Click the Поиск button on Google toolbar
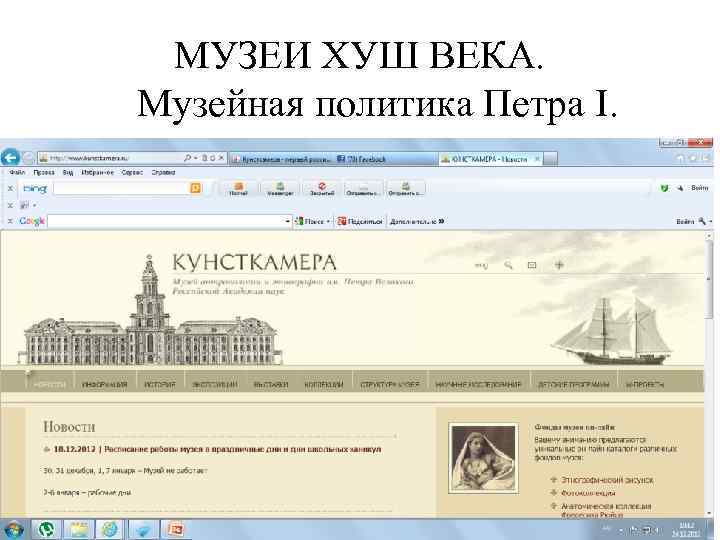The image size is (720, 540). 312,221
